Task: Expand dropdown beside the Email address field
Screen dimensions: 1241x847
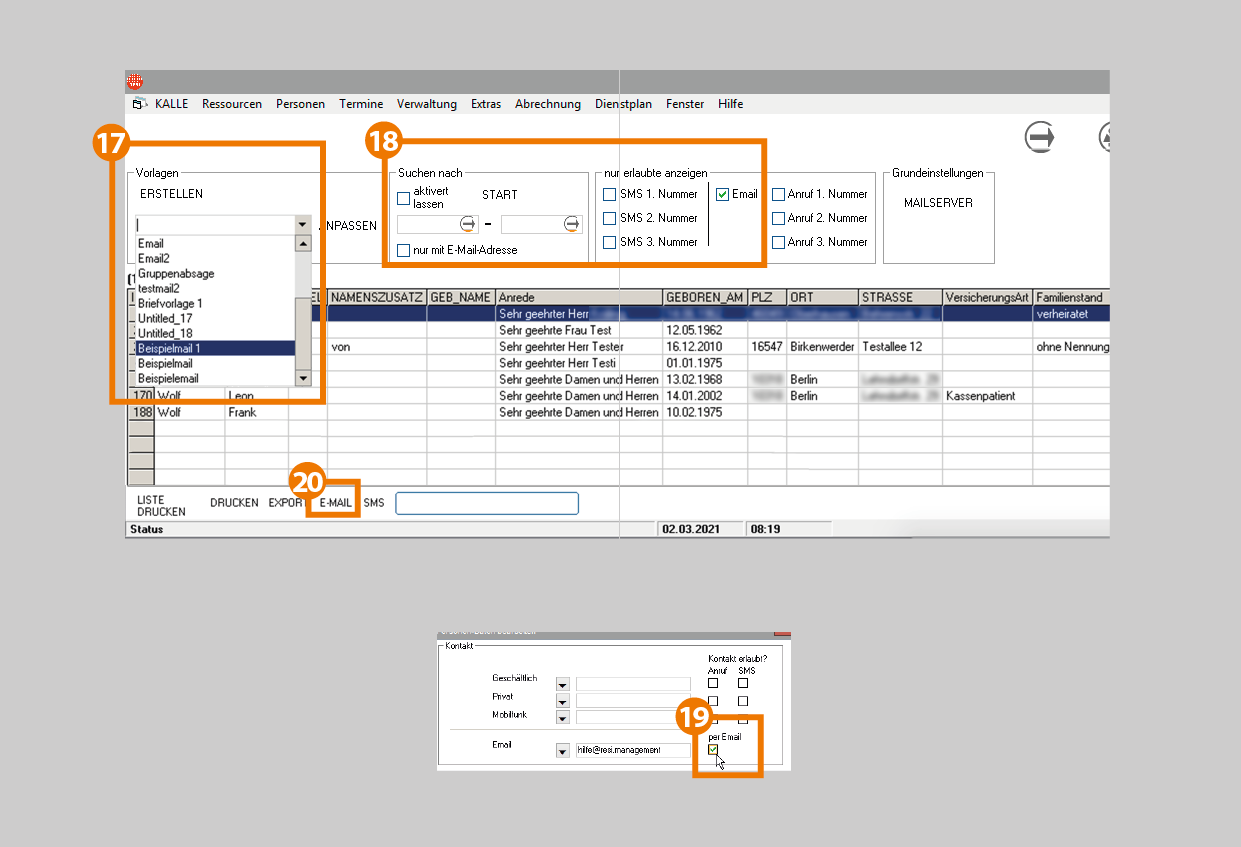Action: [562, 750]
